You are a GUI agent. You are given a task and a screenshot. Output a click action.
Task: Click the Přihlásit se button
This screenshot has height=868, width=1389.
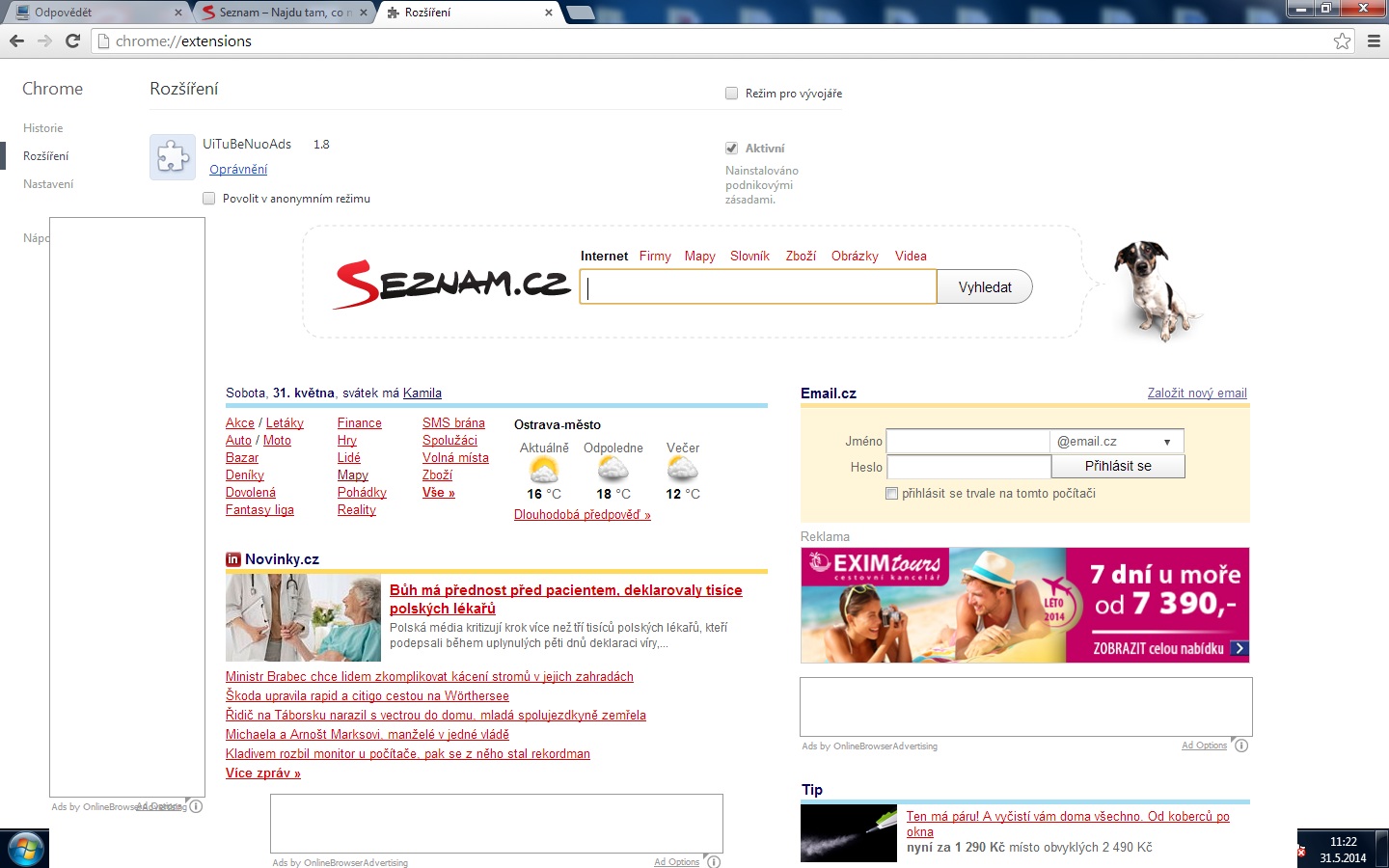coord(1118,466)
